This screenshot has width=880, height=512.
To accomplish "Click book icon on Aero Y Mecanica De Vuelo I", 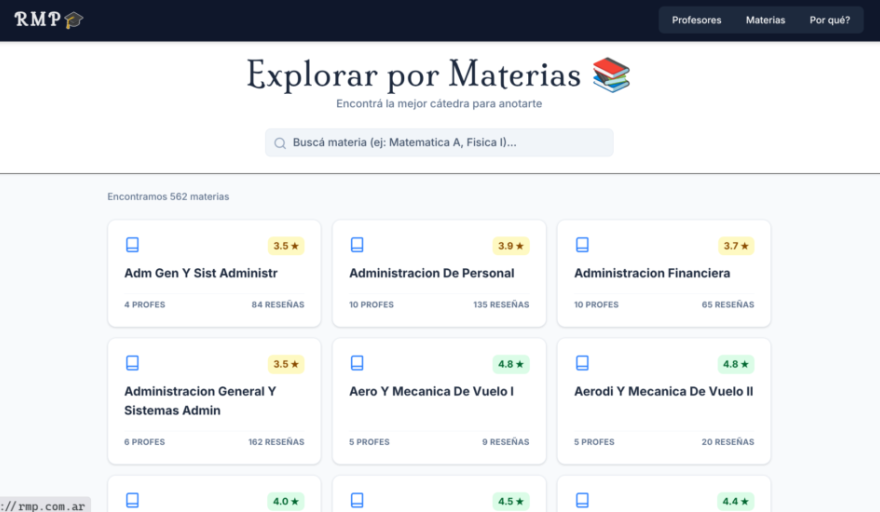I will coord(357,363).
